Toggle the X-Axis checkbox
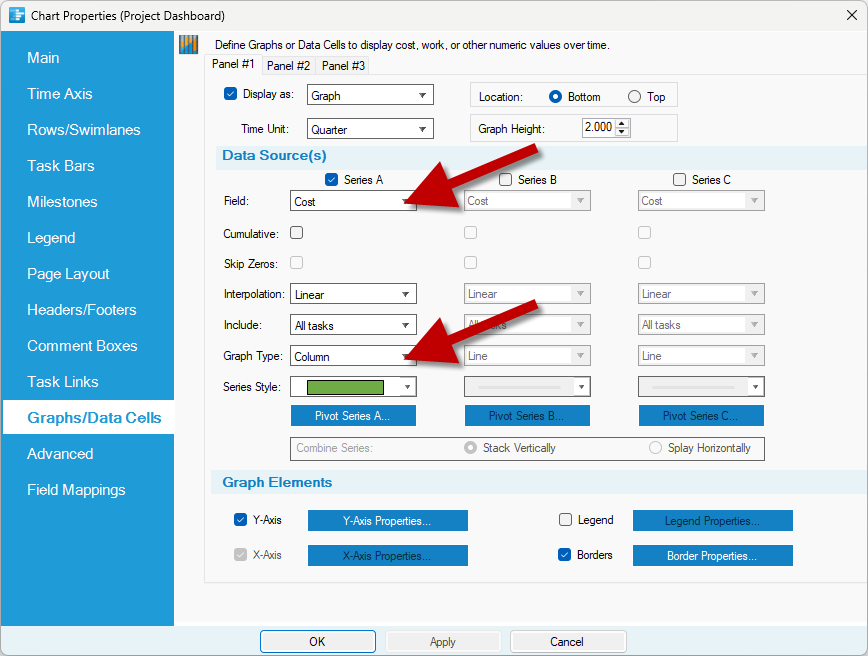The width and height of the screenshot is (868, 656). pyautogui.click(x=240, y=555)
